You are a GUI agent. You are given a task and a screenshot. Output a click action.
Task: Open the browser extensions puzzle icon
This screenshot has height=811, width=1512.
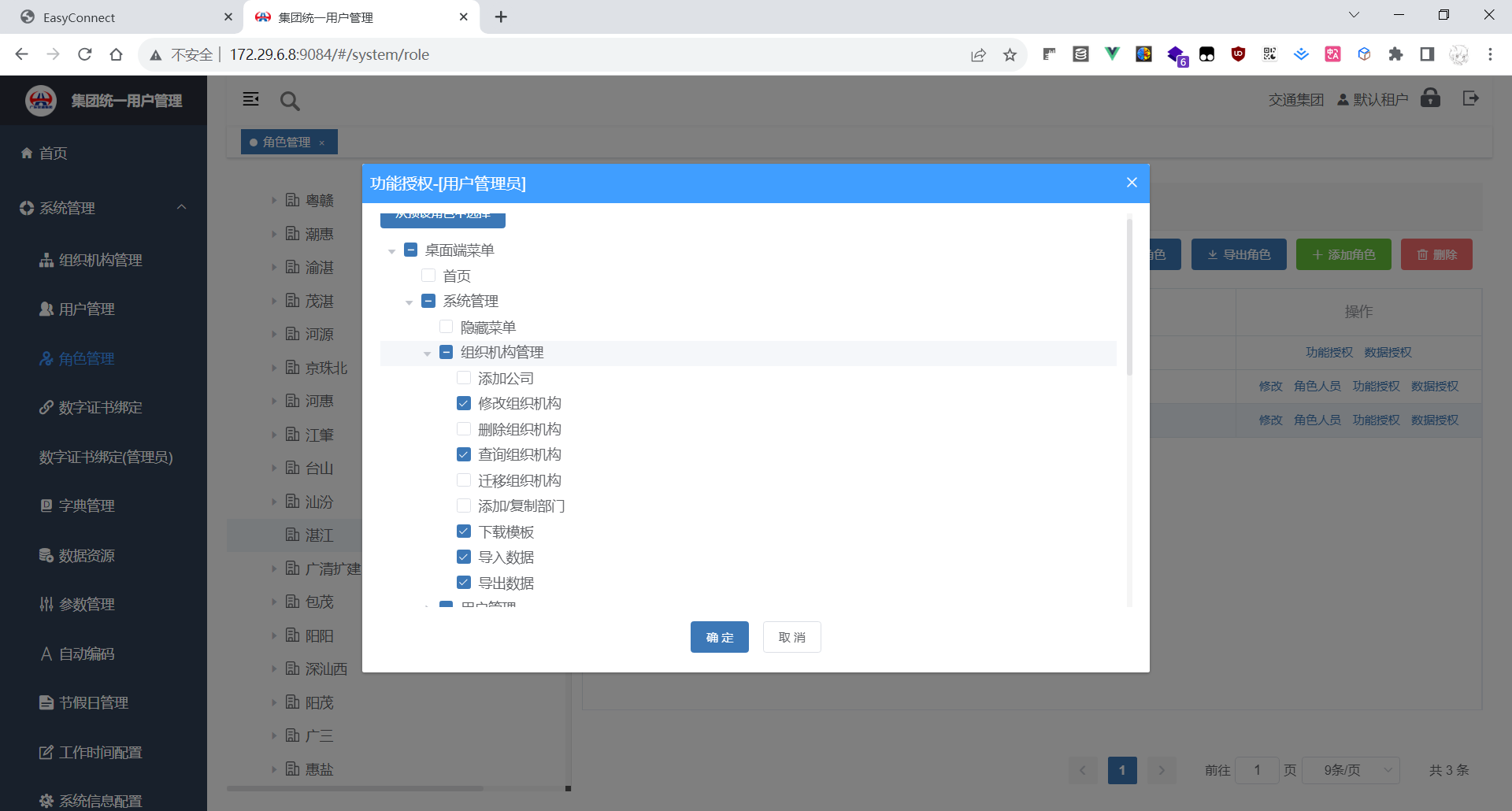[x=1395, y=54]
